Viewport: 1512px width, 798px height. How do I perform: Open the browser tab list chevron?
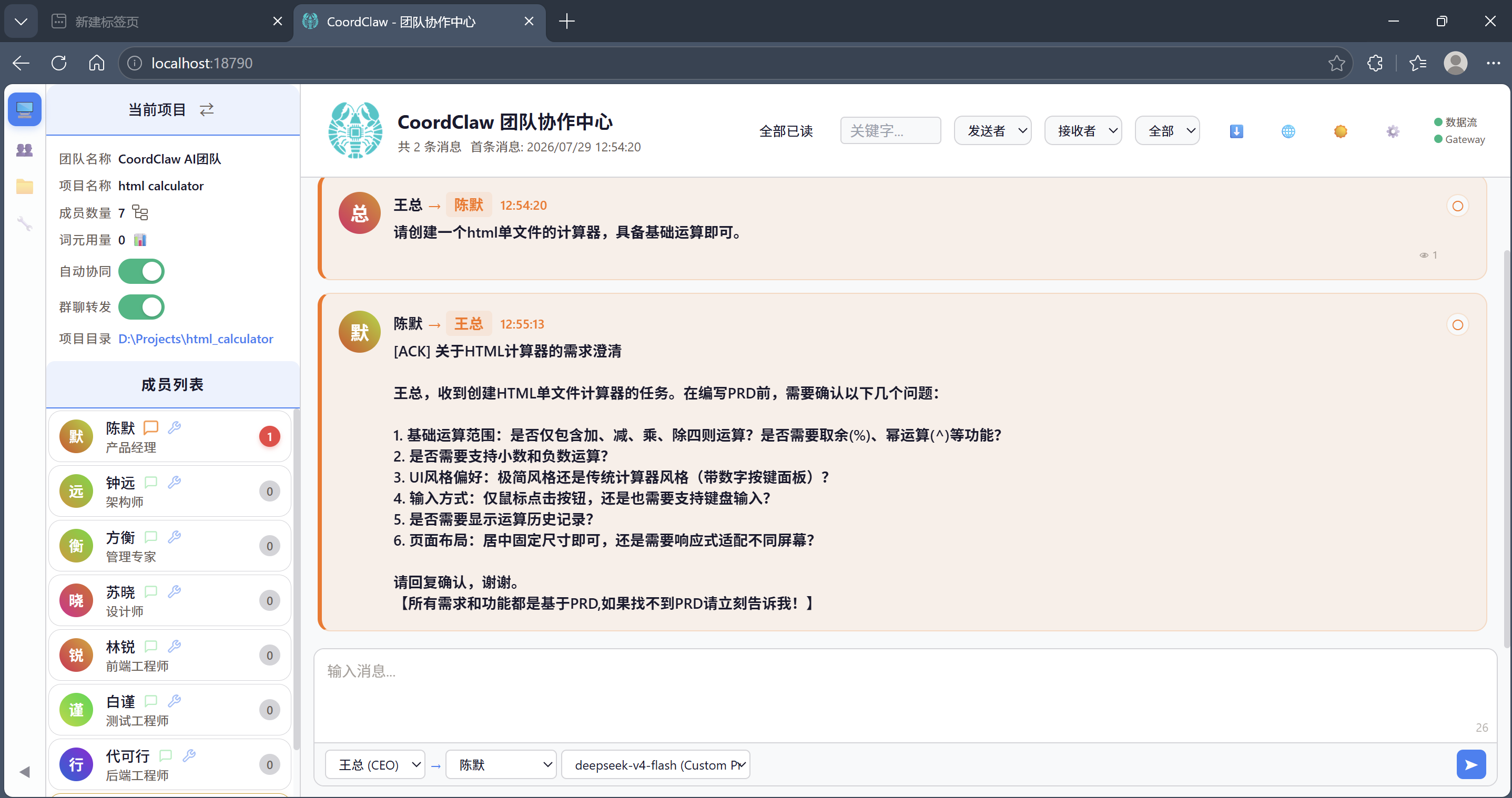pyautogui.click(x=21, y=22)
